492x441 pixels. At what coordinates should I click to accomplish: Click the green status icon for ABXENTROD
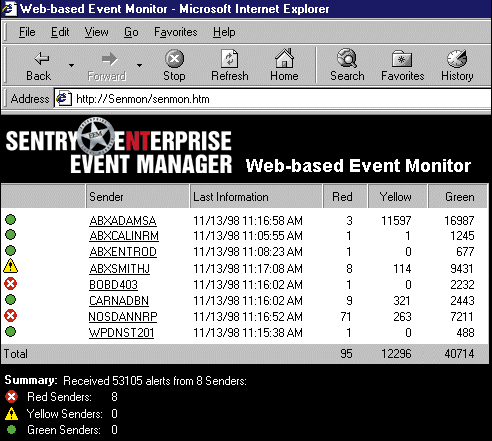10,250
